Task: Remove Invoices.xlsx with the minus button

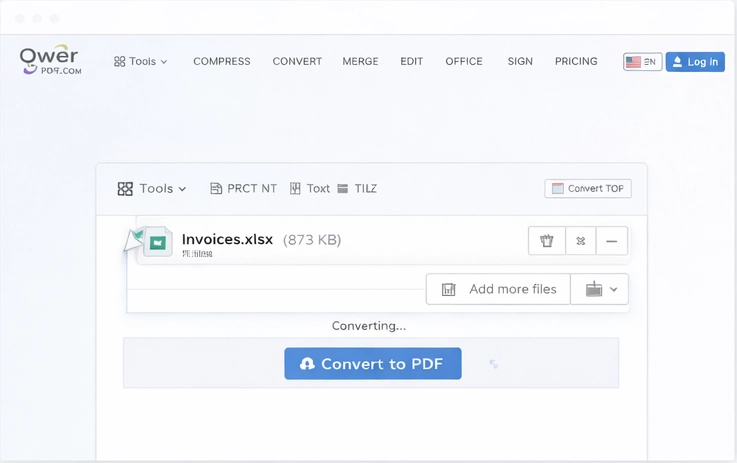Action: tap(612, 241)
